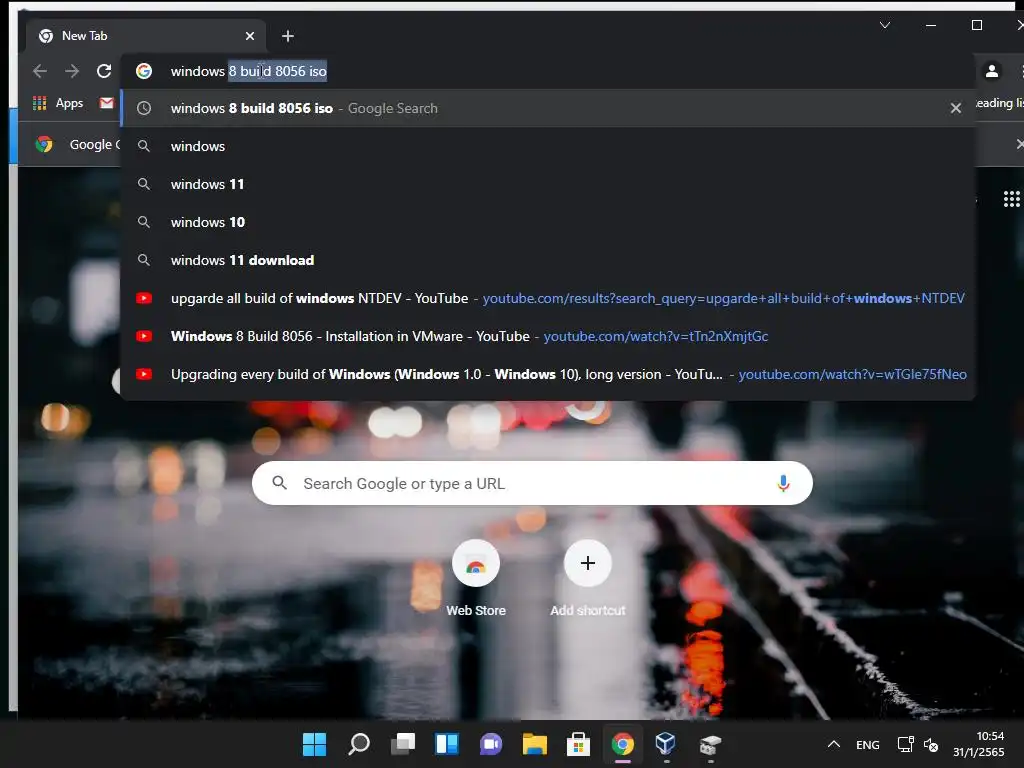Viewport: 1024px width, 768px height.
Task: Click the Google G icon in omnibox
Action: click(144, 71)
